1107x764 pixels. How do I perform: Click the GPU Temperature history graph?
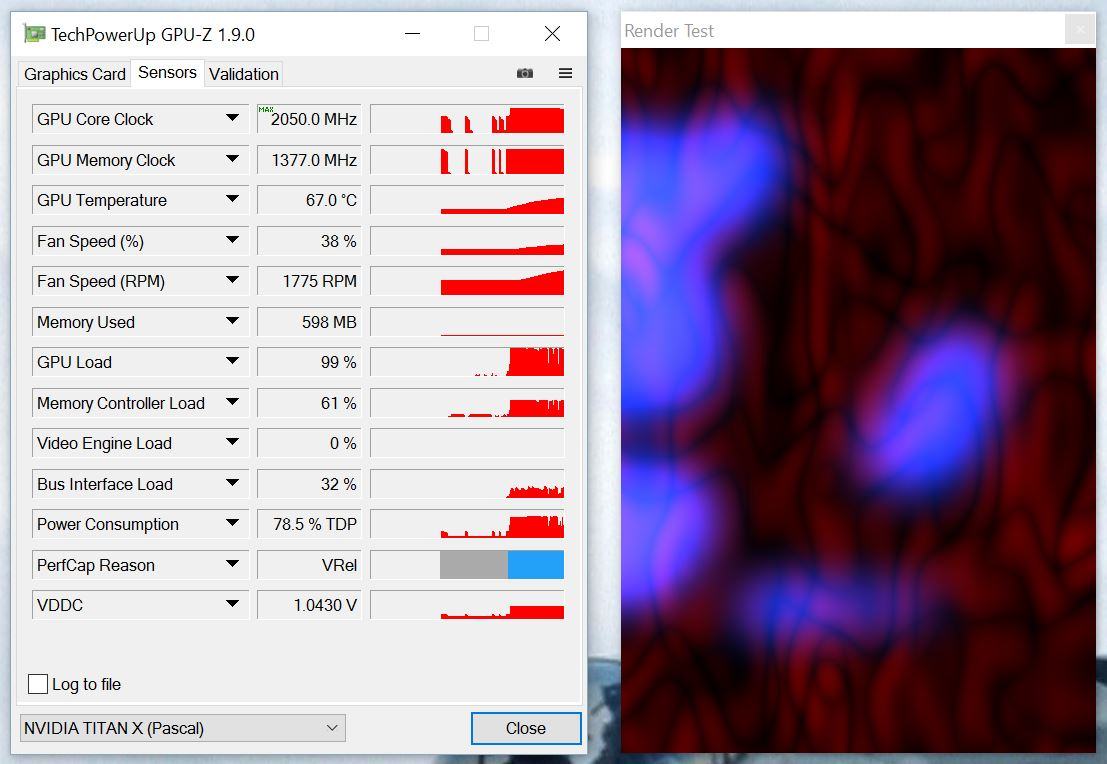(x=467, y=200)
